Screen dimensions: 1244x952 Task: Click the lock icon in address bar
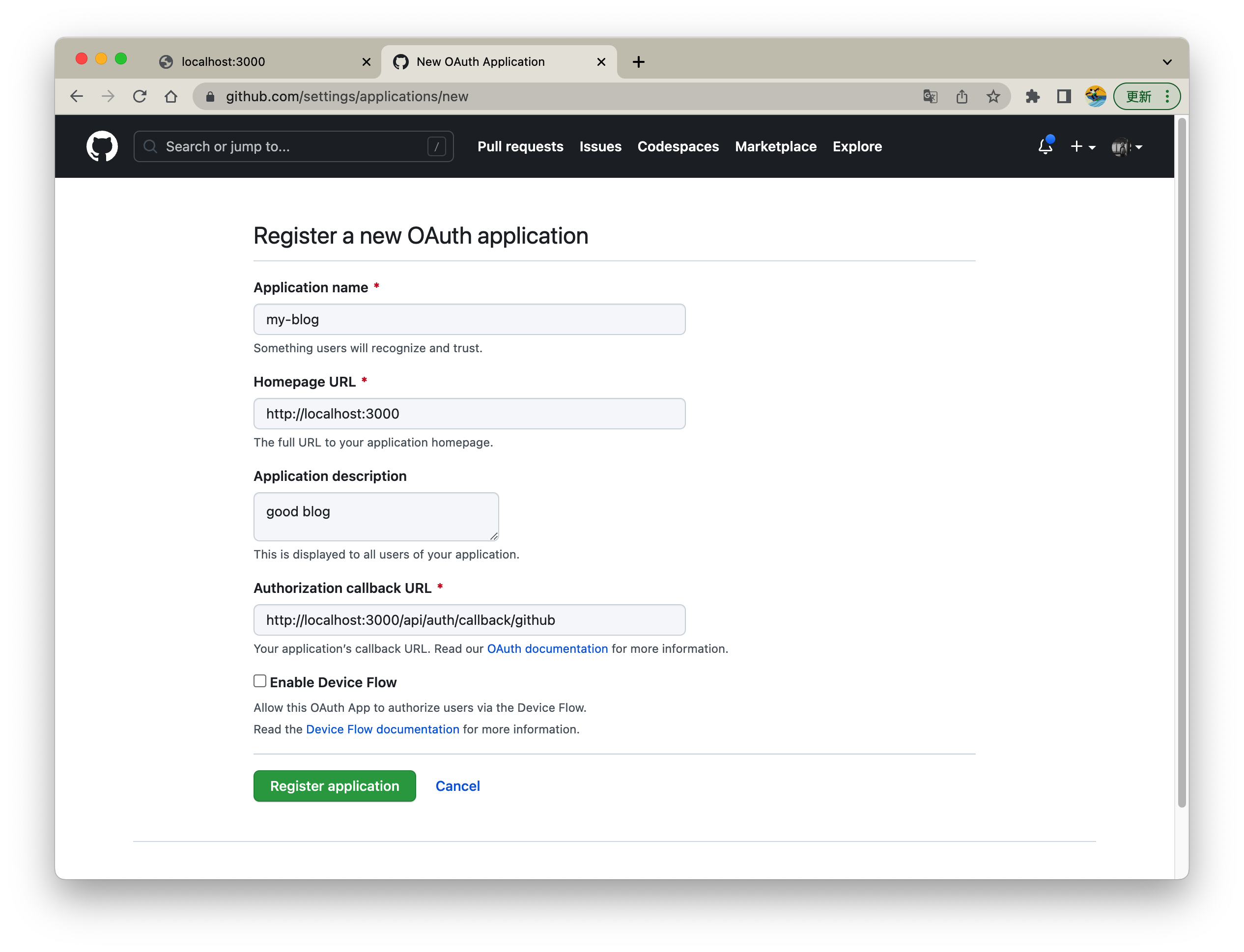210,96
